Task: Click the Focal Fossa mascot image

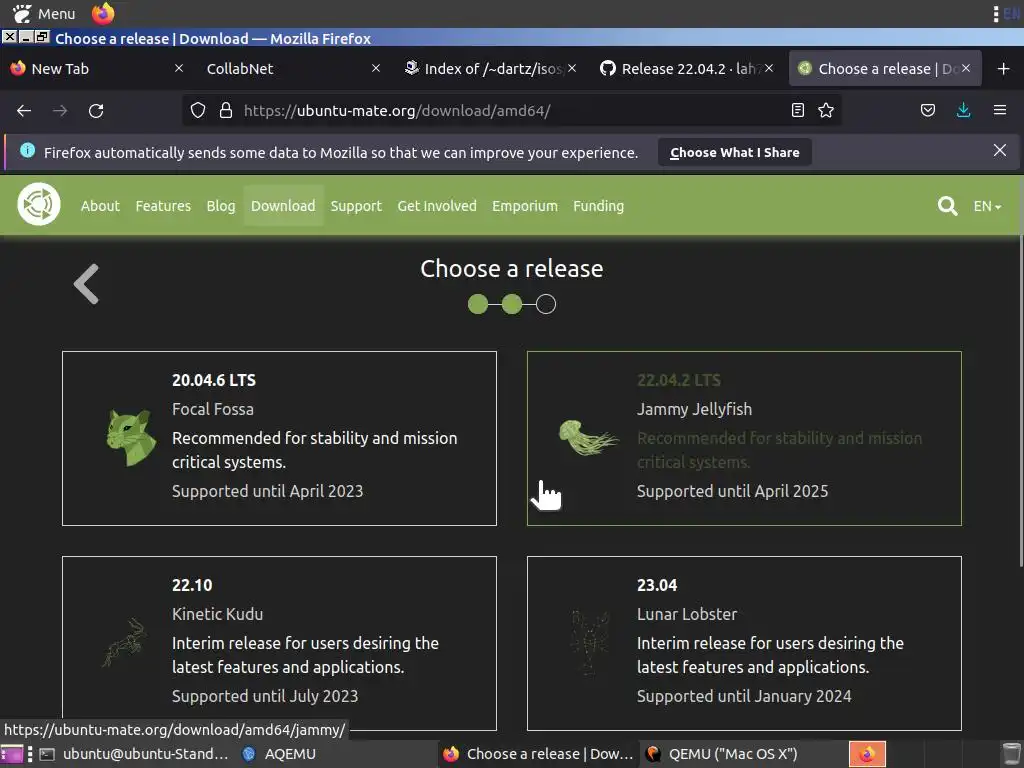Action: [131, 438]
